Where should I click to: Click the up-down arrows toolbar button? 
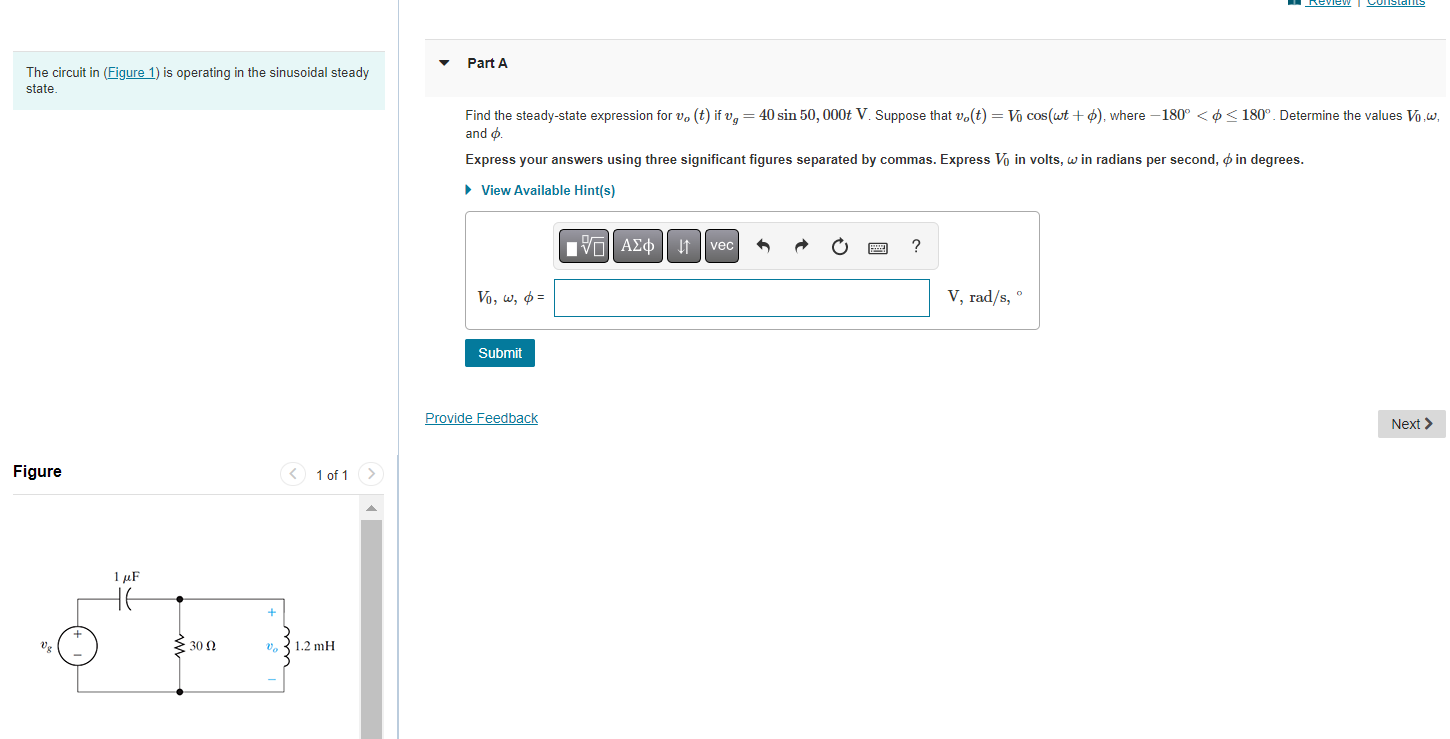[x=684, y=246]
